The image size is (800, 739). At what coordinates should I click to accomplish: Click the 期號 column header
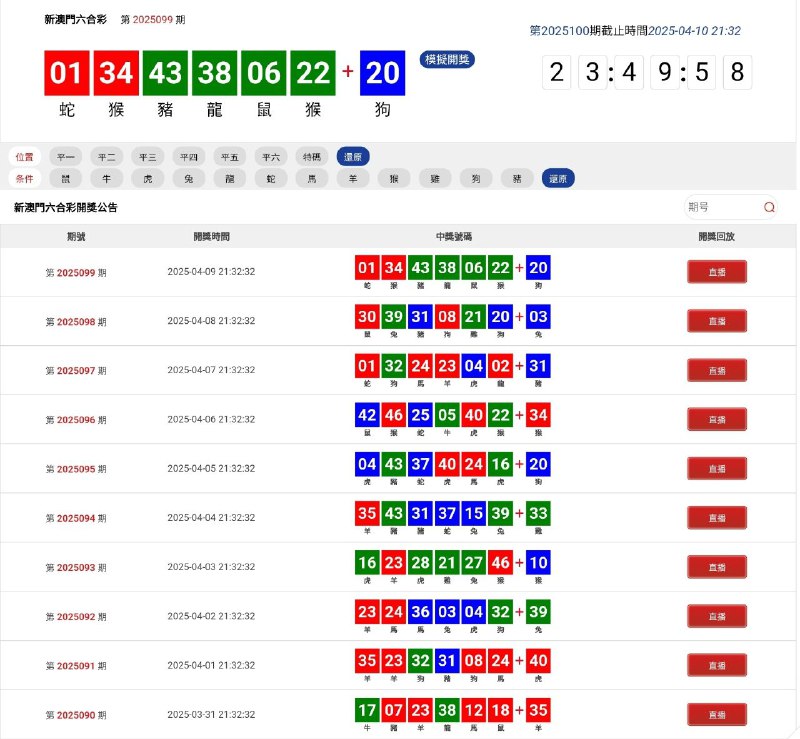click(x=76, y=236)
